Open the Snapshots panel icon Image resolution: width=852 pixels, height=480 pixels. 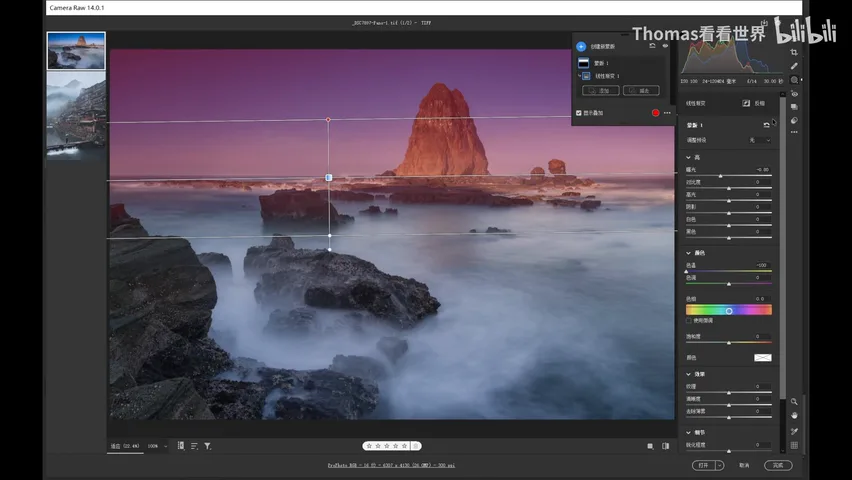[794, 107]
